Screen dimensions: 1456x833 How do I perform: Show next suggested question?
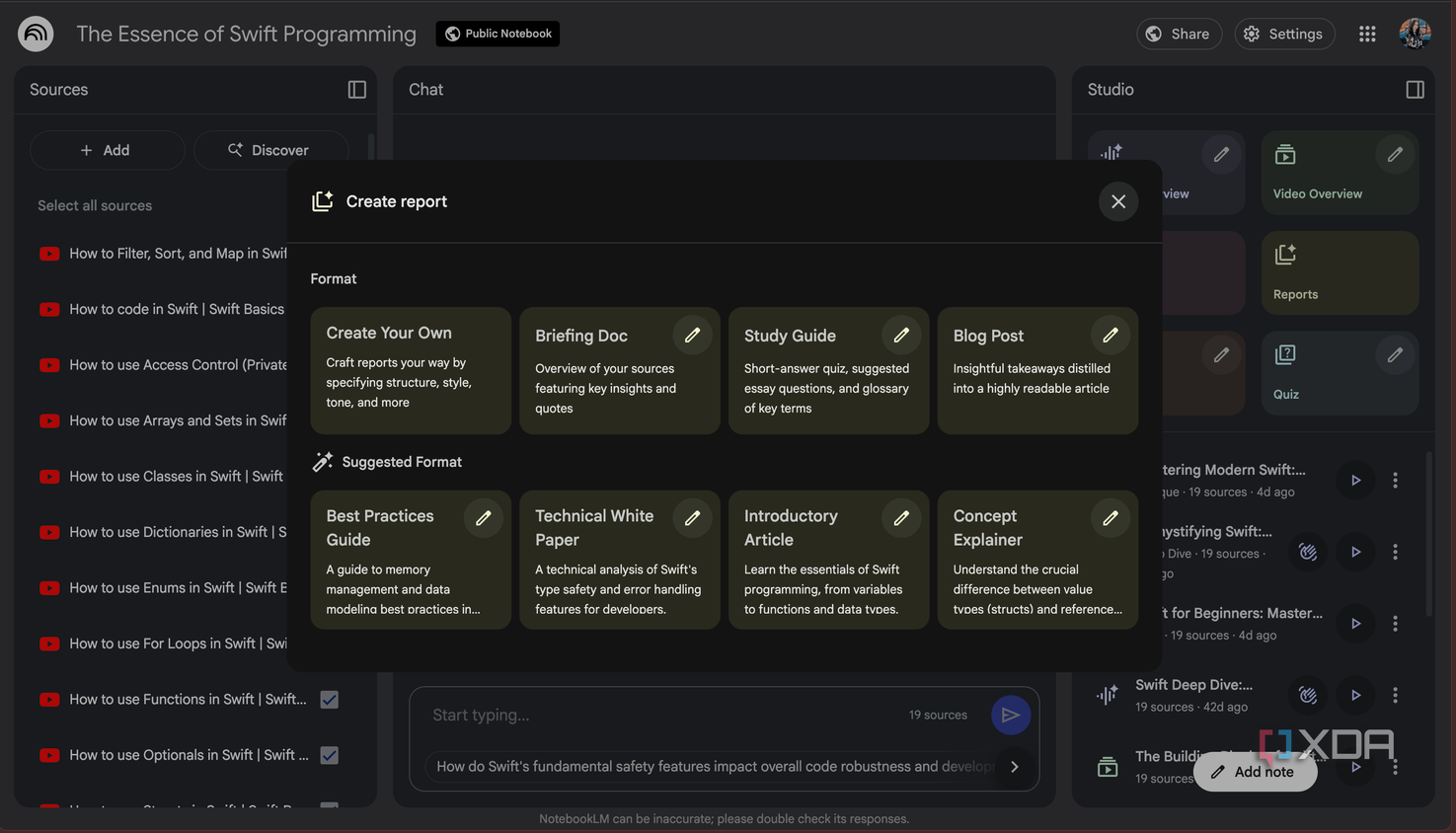coord(1015,767)
